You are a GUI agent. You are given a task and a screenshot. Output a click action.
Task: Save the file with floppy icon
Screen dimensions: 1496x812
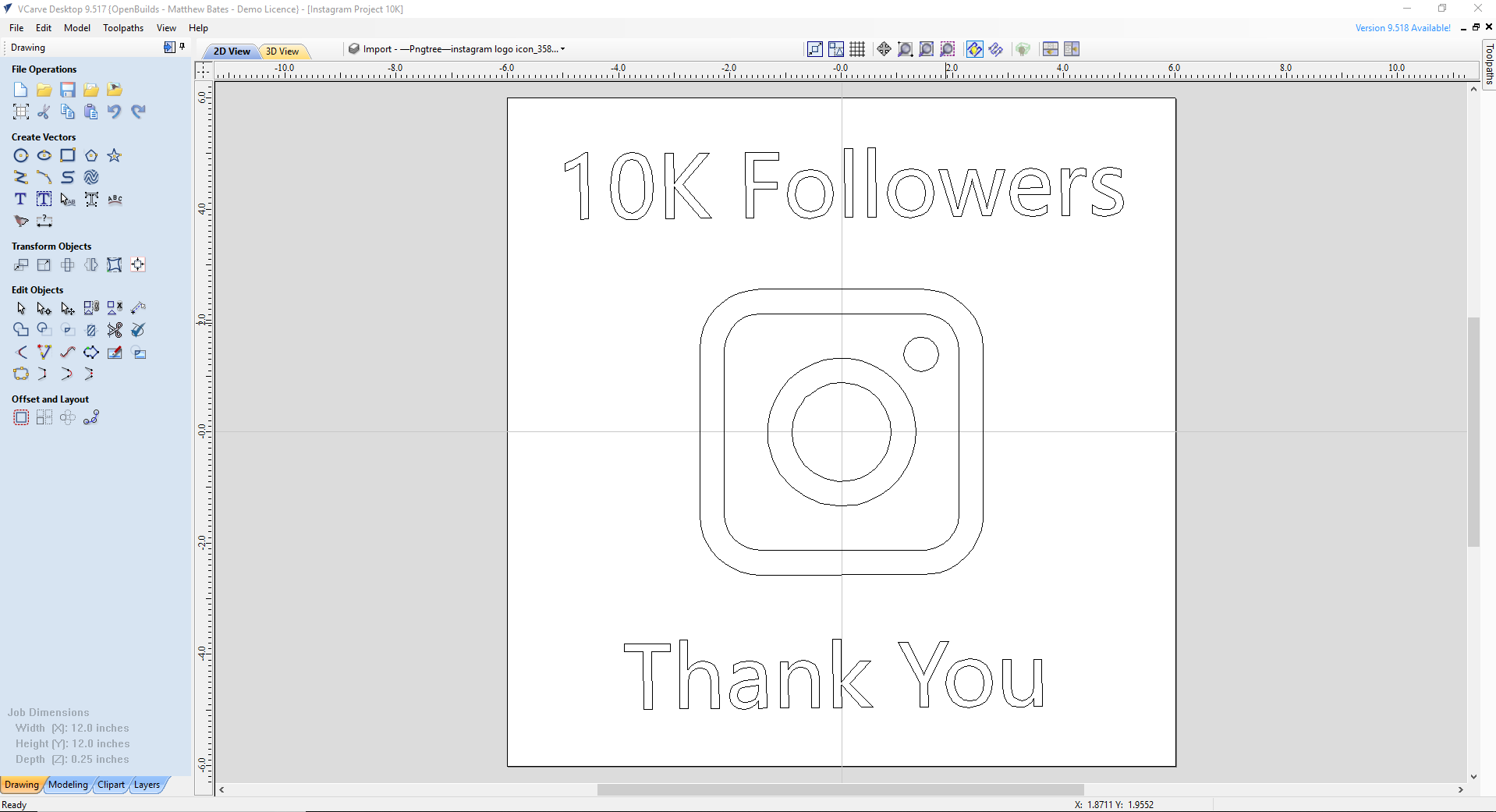click(x=68, y=90)
